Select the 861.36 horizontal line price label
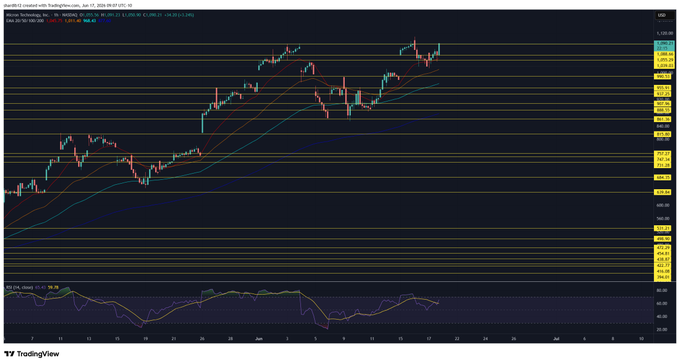Viewport: 680px width, 364px height. [663, 119]
